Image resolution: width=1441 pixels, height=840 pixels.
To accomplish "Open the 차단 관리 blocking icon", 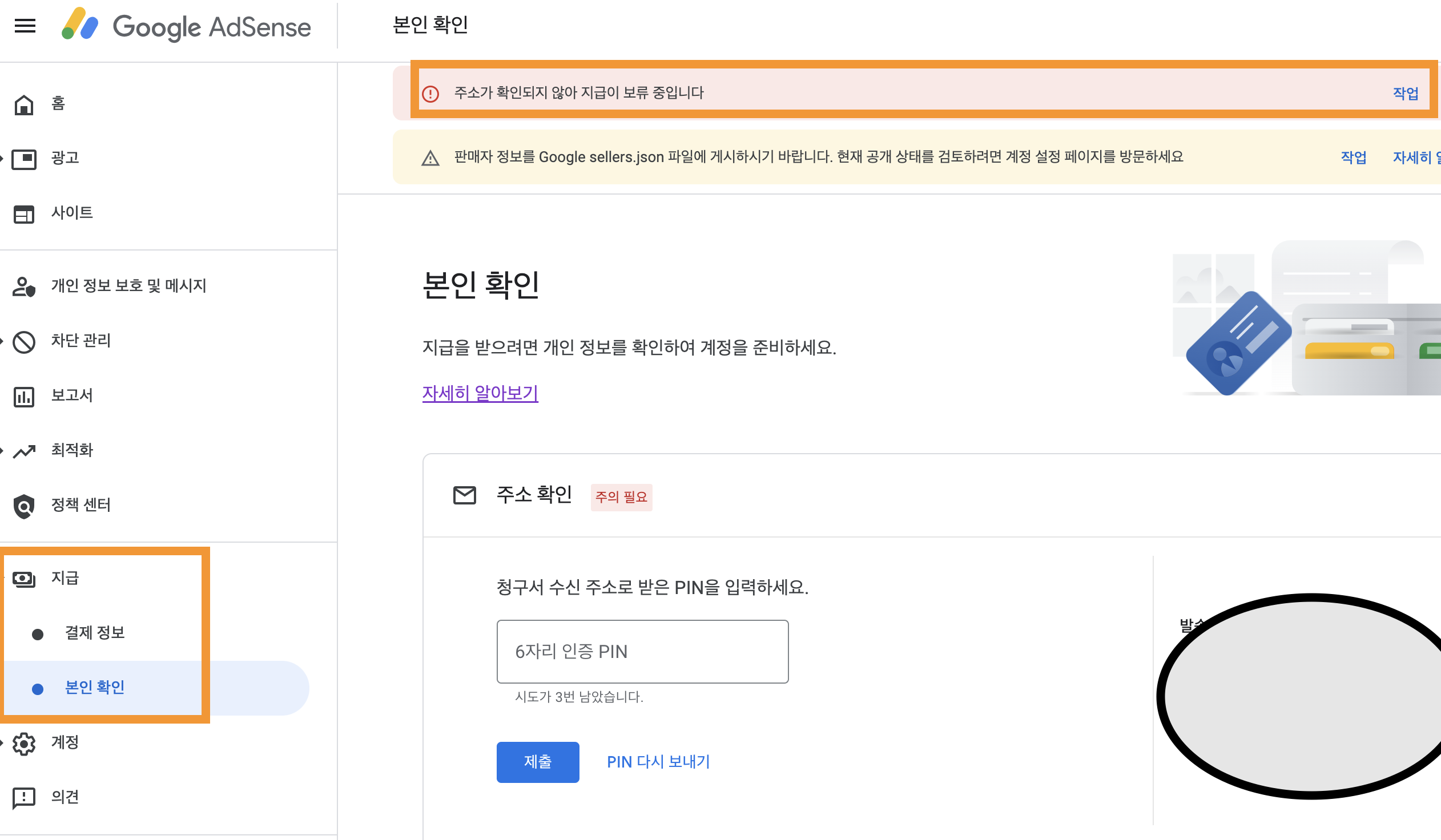I will [x=23, y=341].
